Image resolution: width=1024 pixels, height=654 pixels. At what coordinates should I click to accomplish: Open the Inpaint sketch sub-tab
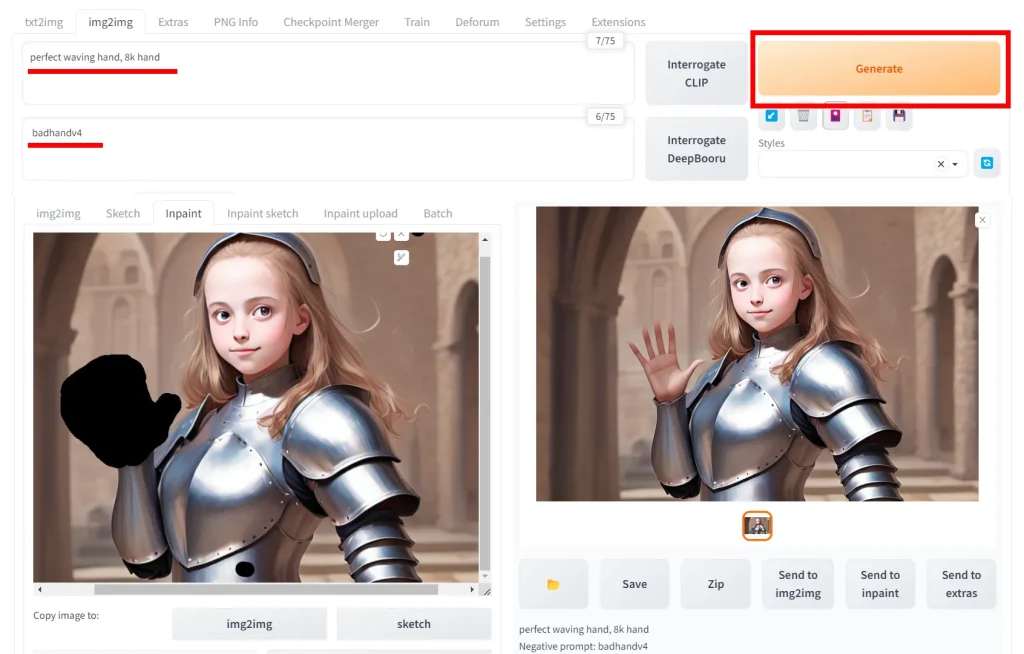pos(262,213)
